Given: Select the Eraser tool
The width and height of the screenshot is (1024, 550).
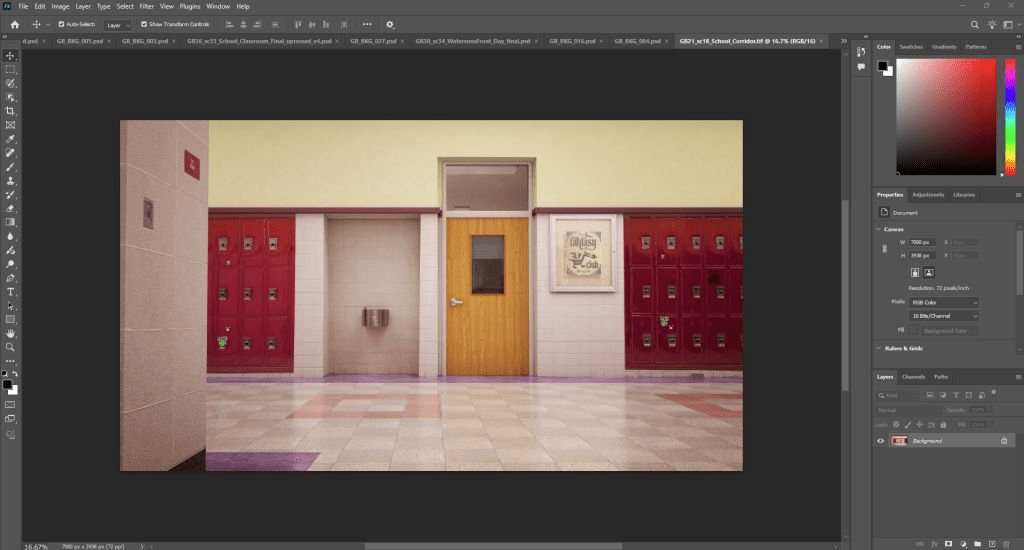Looking at the screenshot, I should [x=10, y=208].
